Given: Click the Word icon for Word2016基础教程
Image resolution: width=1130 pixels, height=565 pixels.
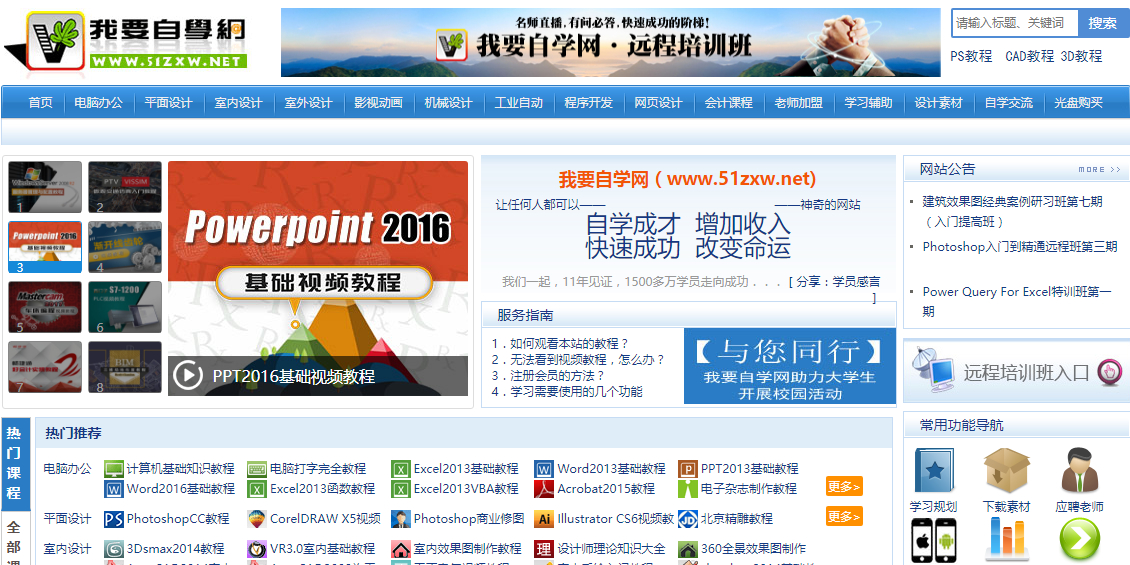Looking at the screenshot, I should [x=114, y=489].
